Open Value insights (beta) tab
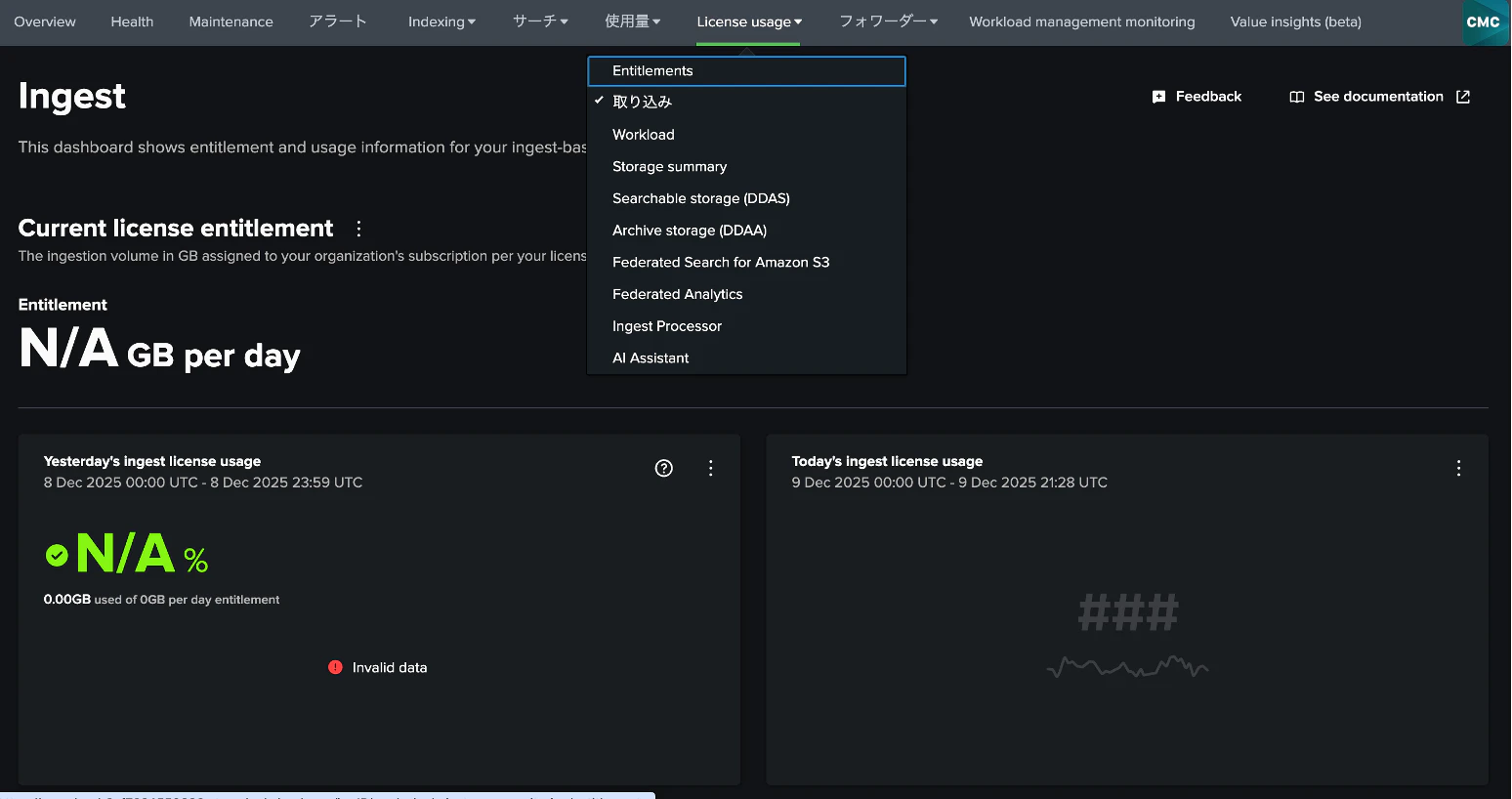The width and height of the screenshot is (1512, 799). coord(1295,21)
